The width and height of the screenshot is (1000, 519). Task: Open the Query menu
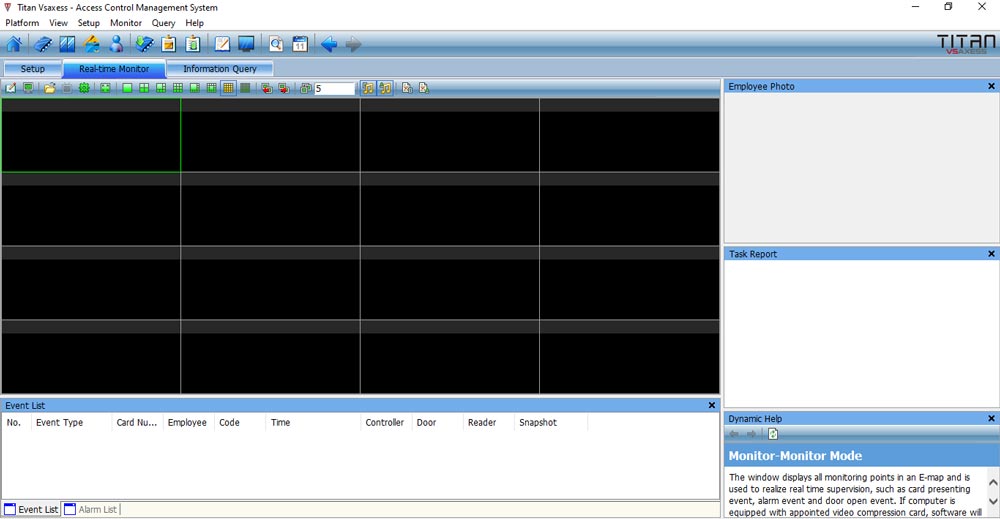[x=163, y=23]
